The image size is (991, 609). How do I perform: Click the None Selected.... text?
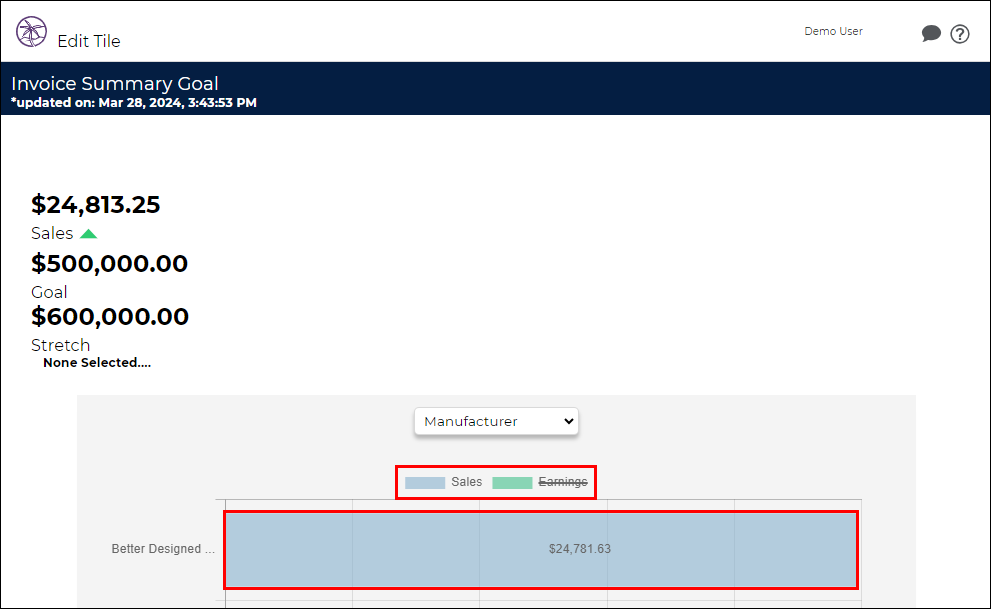coord(97,363)
